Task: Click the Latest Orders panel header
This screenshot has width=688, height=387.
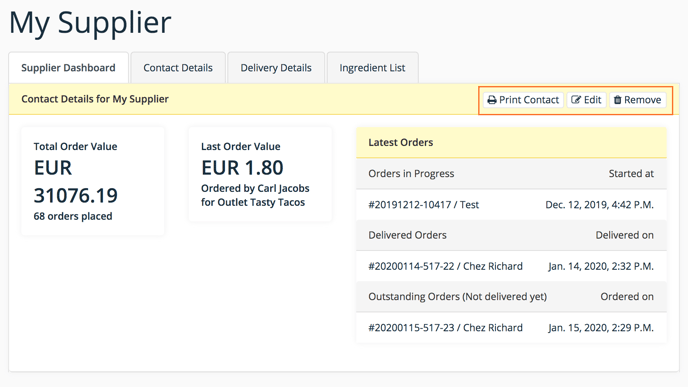Action: (511, 143)
